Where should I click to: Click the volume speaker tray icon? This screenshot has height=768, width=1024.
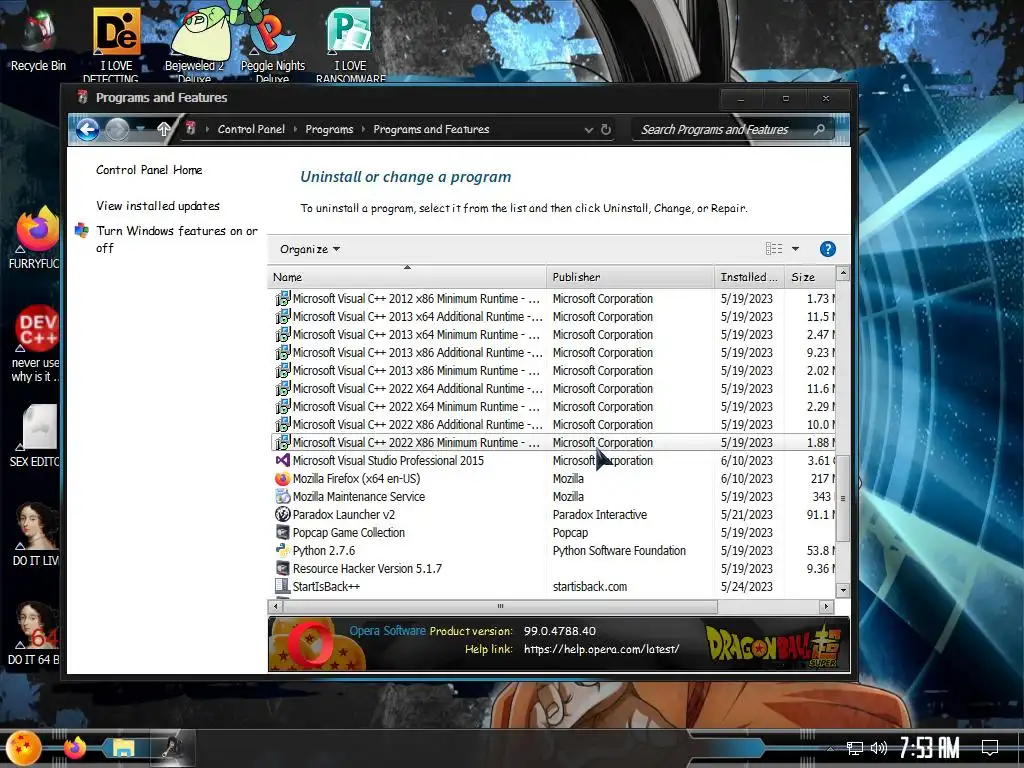878,748
